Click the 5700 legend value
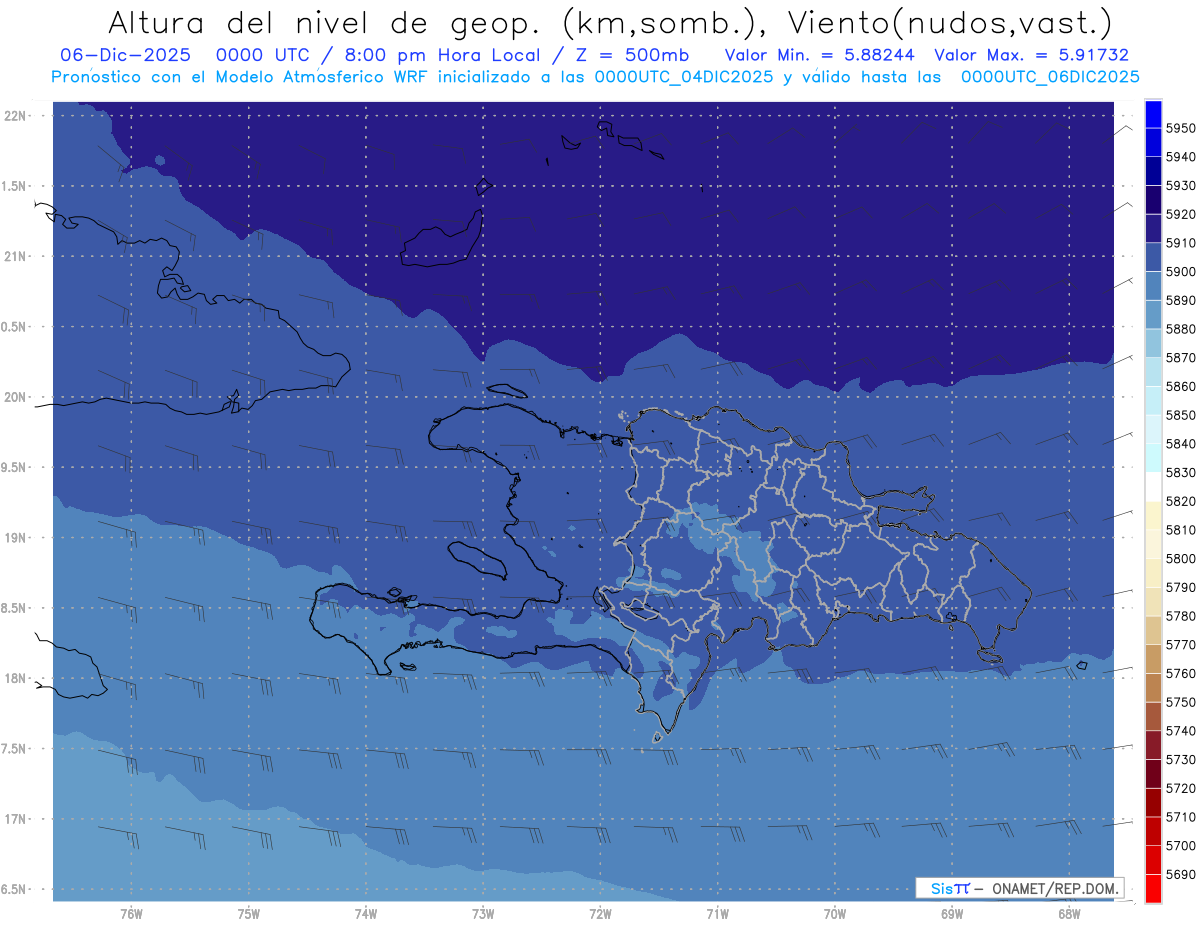Screen dimensions: 1200x927 [1180, 845]
